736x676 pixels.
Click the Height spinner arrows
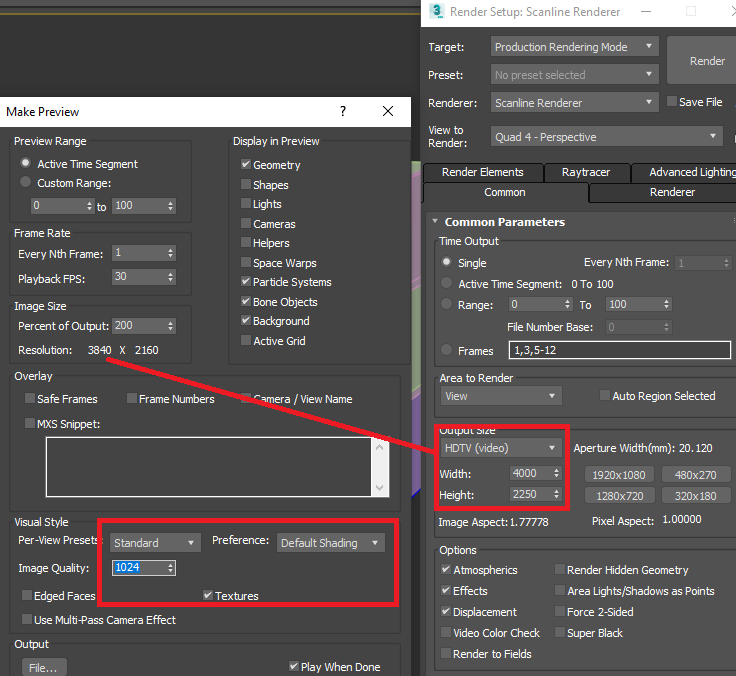coord(556,494)
